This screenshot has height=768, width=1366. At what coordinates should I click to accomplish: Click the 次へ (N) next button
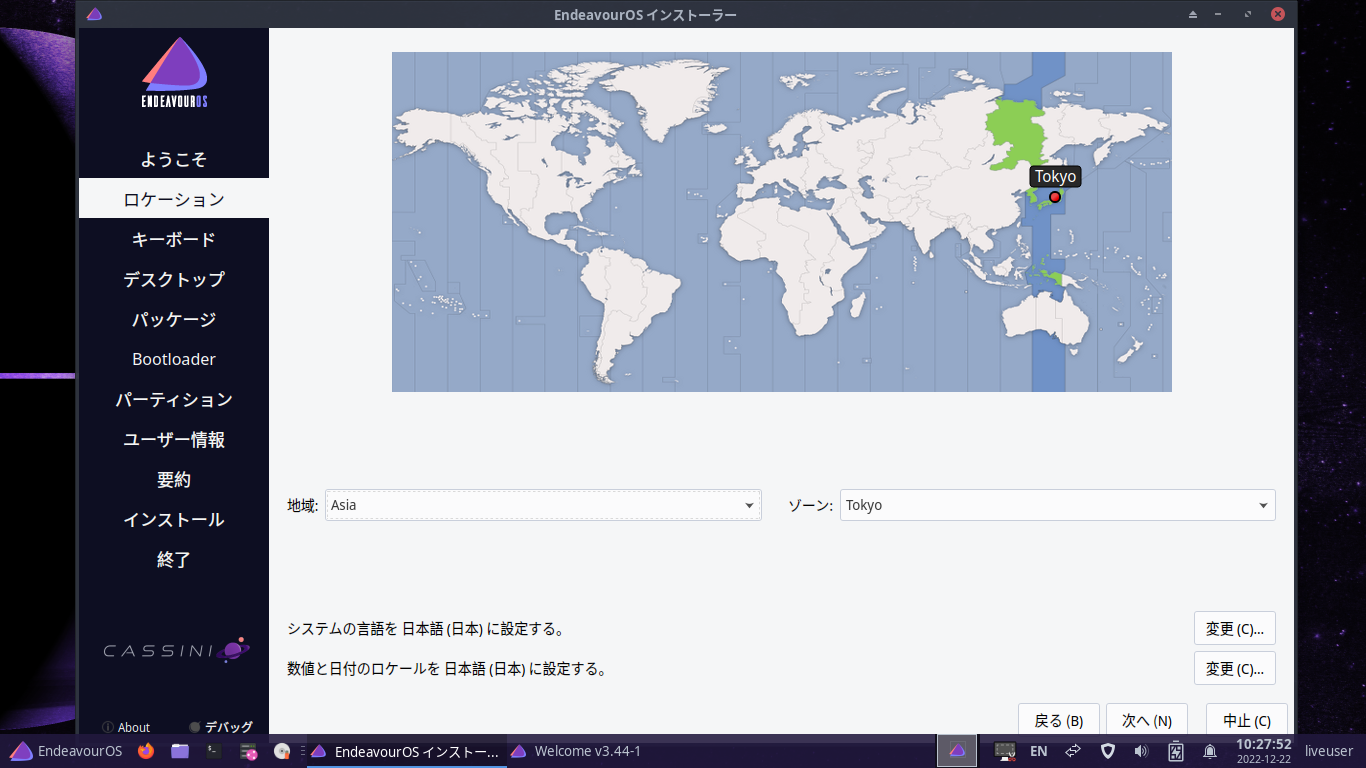coord(1147,720)
